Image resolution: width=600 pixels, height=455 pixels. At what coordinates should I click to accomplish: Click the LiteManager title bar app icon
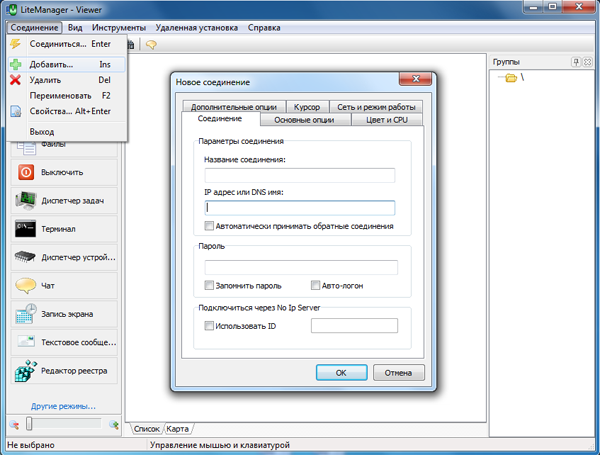point(12,10)
